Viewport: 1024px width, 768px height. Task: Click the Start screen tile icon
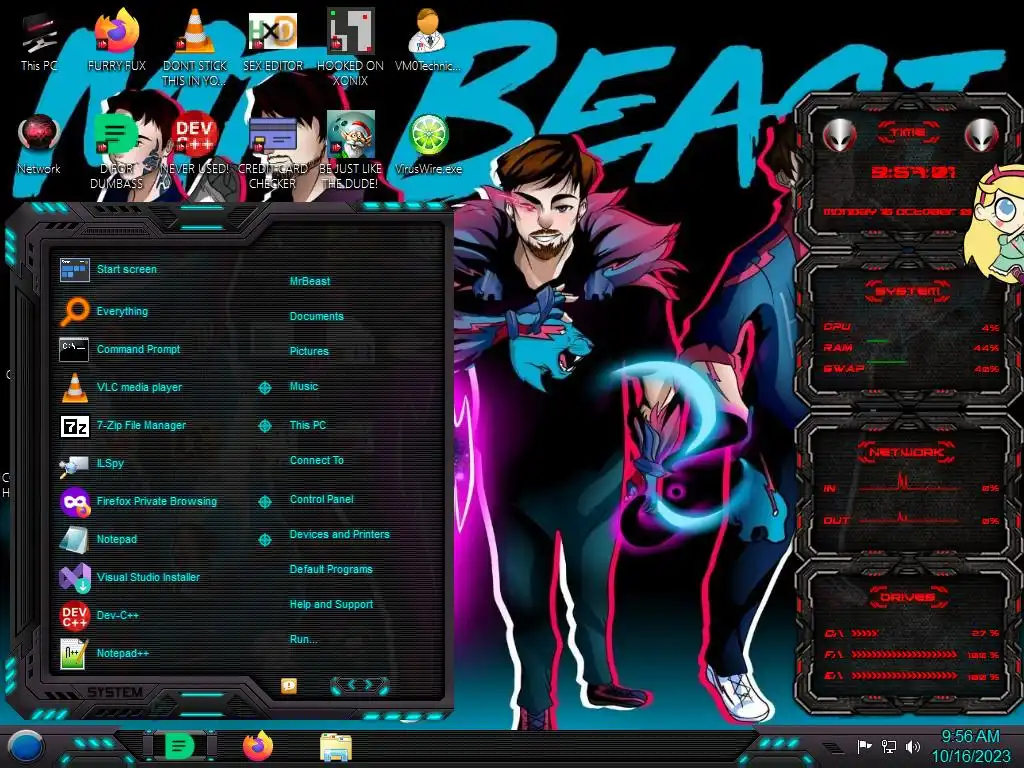pyautogui.click(x=74, y=270)
